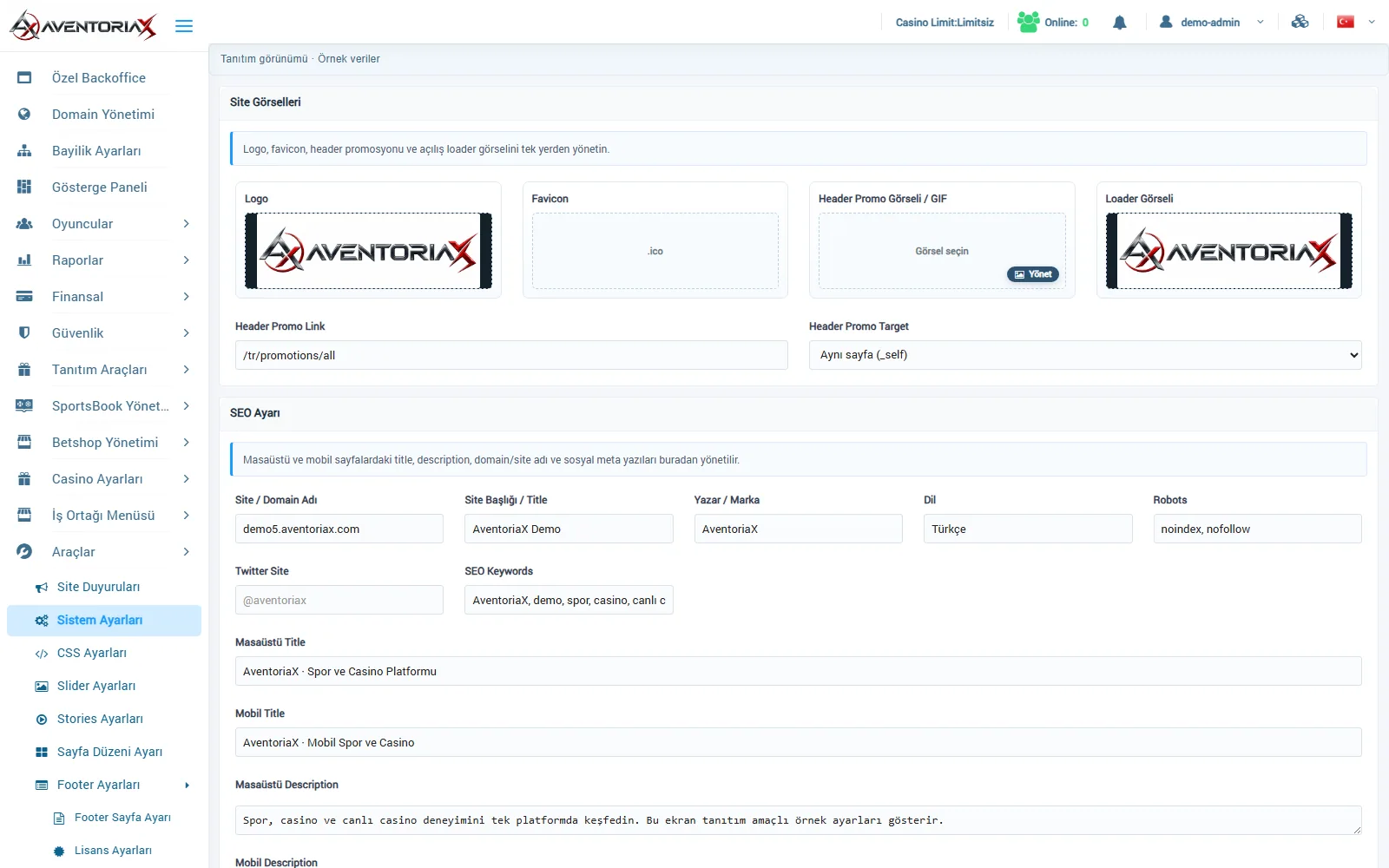The image size is (1389, 868).
Task: Open the language dropdown arrow beside flag
Action: [x=1372, y=22]
